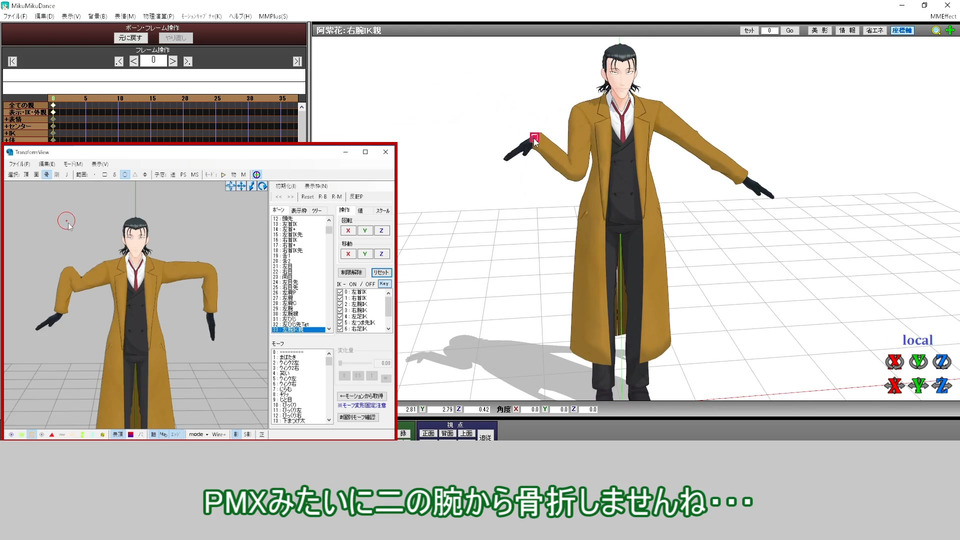This screenshot has height=540, width=960.
Task: Click the colored circle icon in TransformView toolbar
Action: pyautogui.click(x=257, y=174)
